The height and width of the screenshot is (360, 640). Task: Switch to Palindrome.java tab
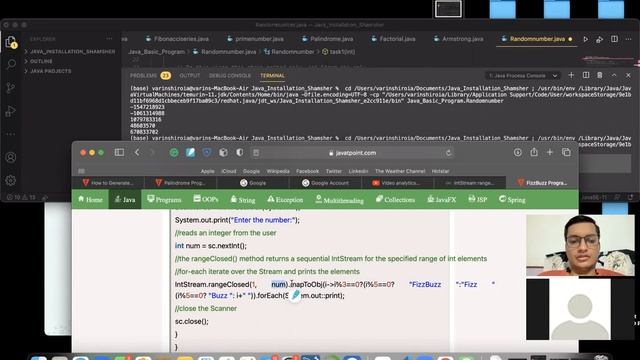tap(327, 39)
